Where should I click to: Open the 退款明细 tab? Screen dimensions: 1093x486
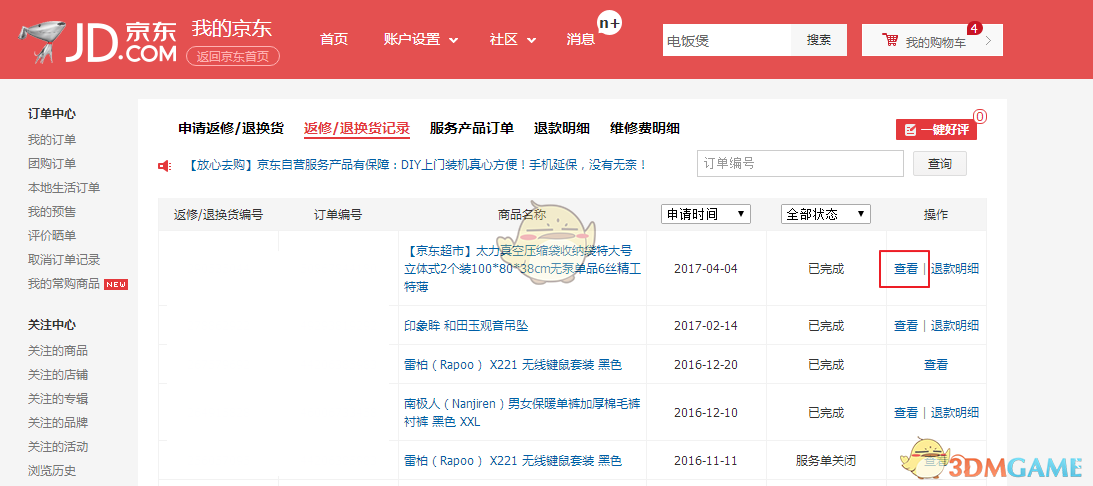[x=562, y=128]
